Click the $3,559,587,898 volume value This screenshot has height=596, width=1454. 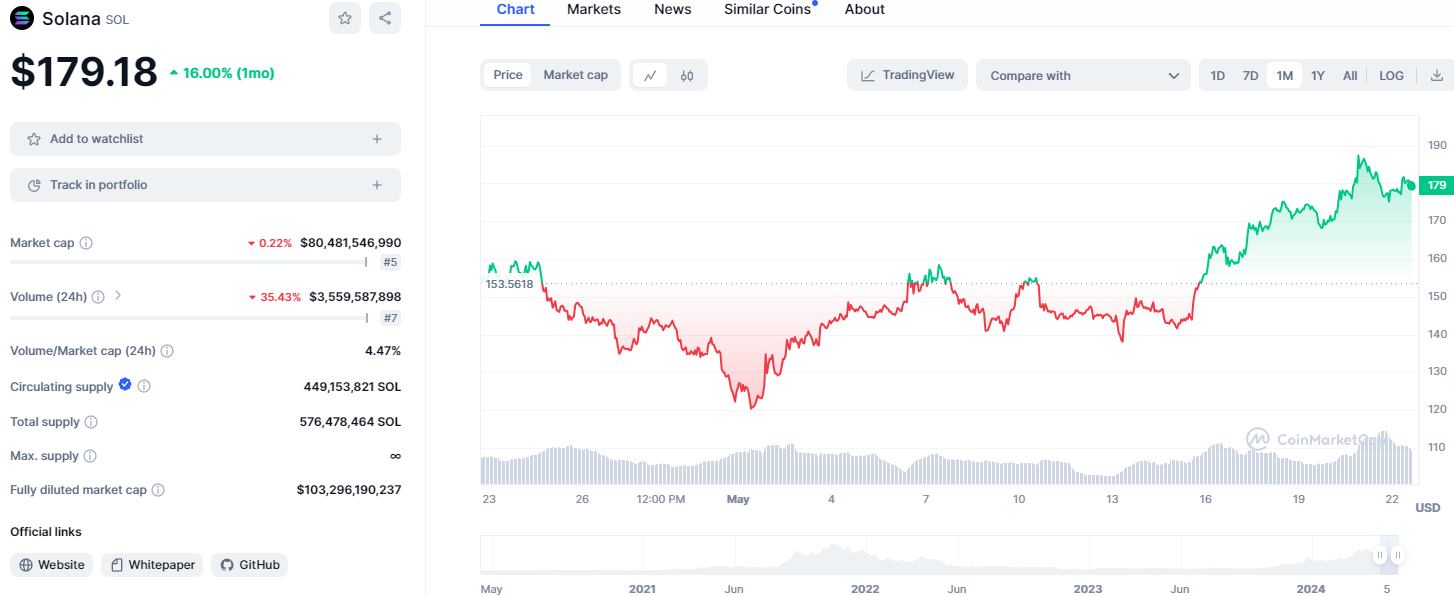(x=355, y=297)
